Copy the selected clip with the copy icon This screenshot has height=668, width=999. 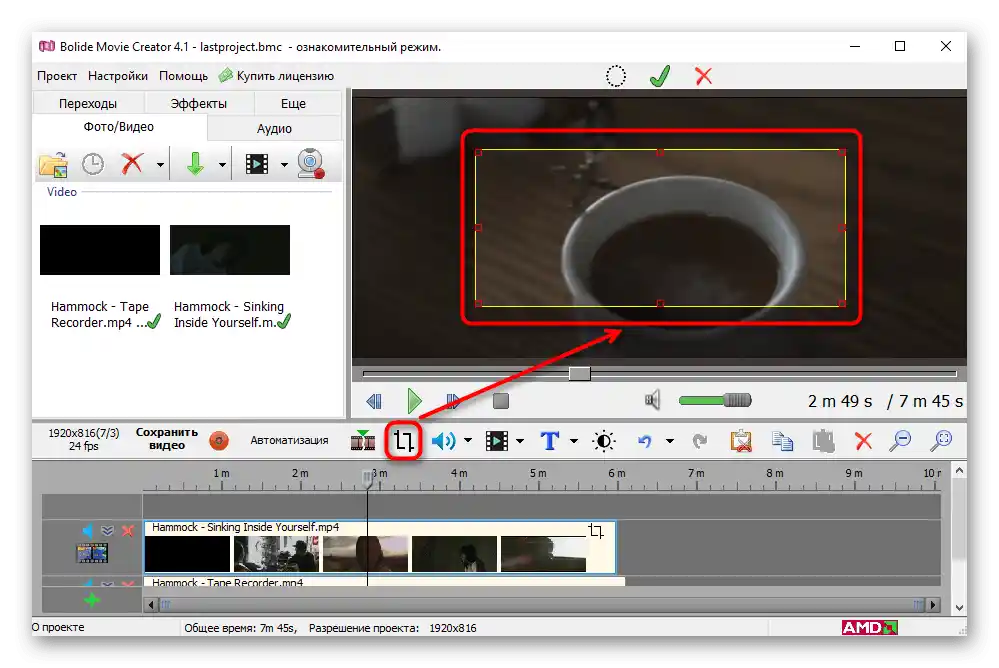782,440
